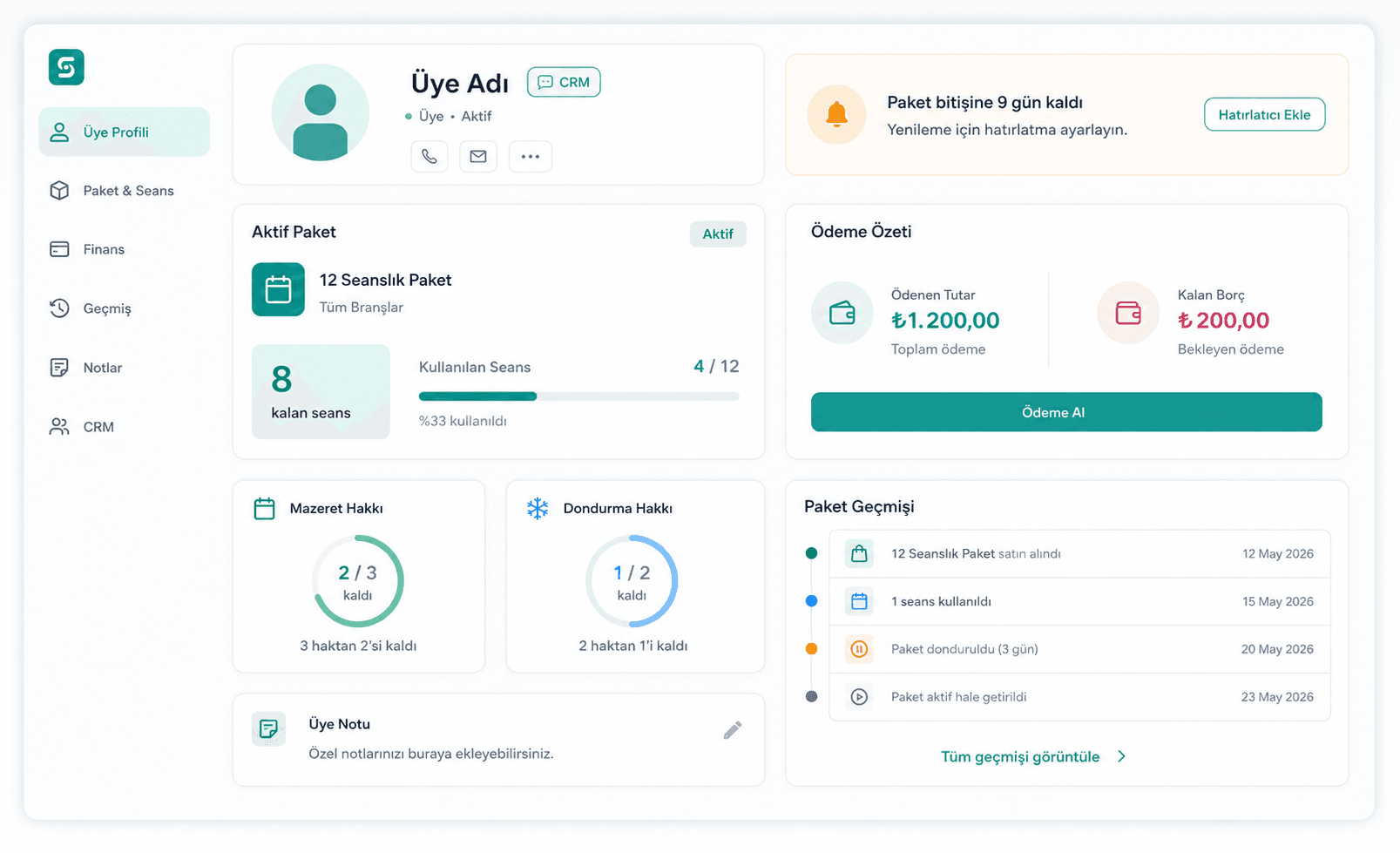Click the calendar icon for 1 seans kullanıldı
This screenshot has width=1400, height=853.
click(x=859, y=601)
